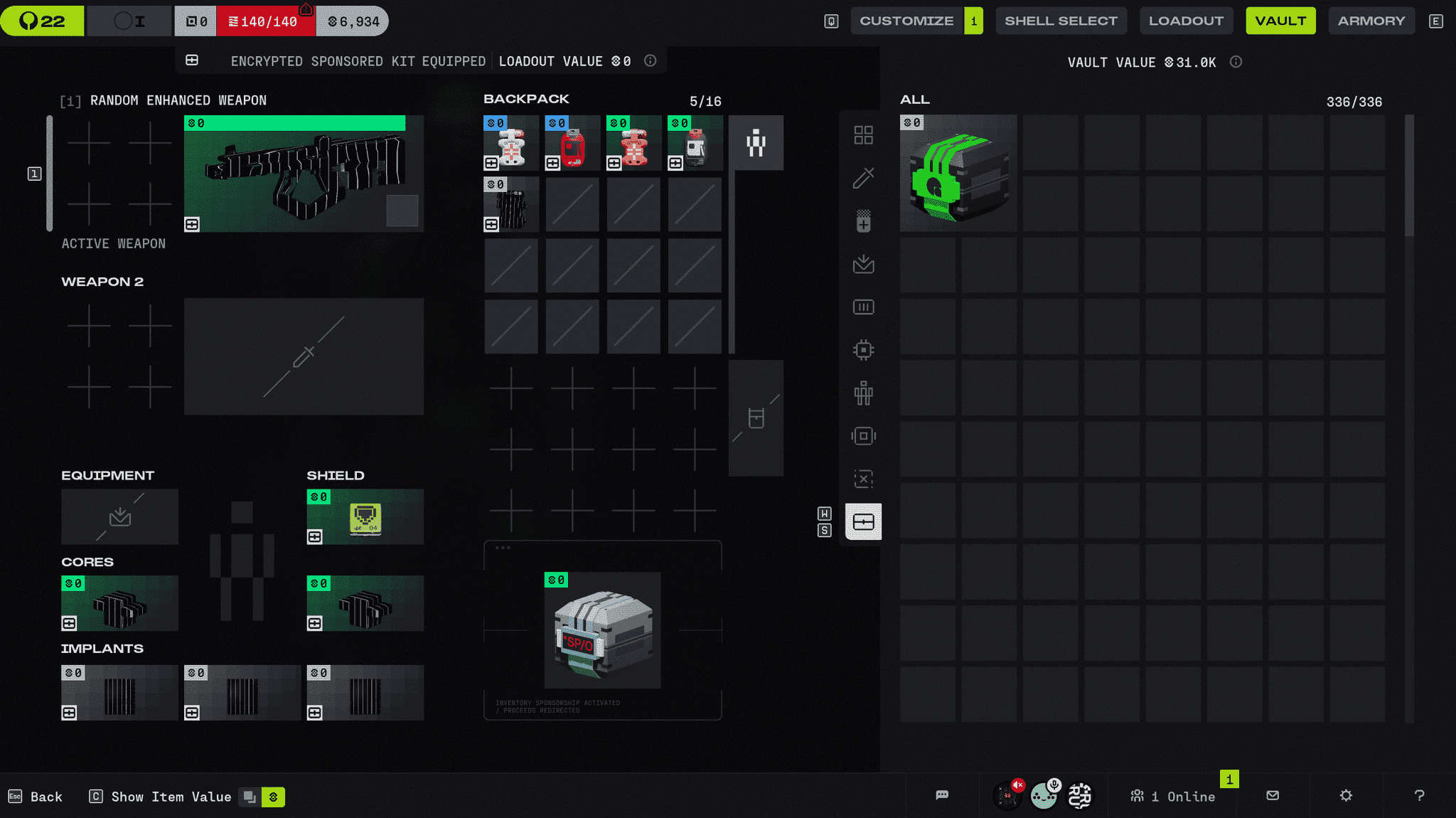The image size is (1456, 818).
Task: Select the green crate in vault
Action: coord(958,174)
